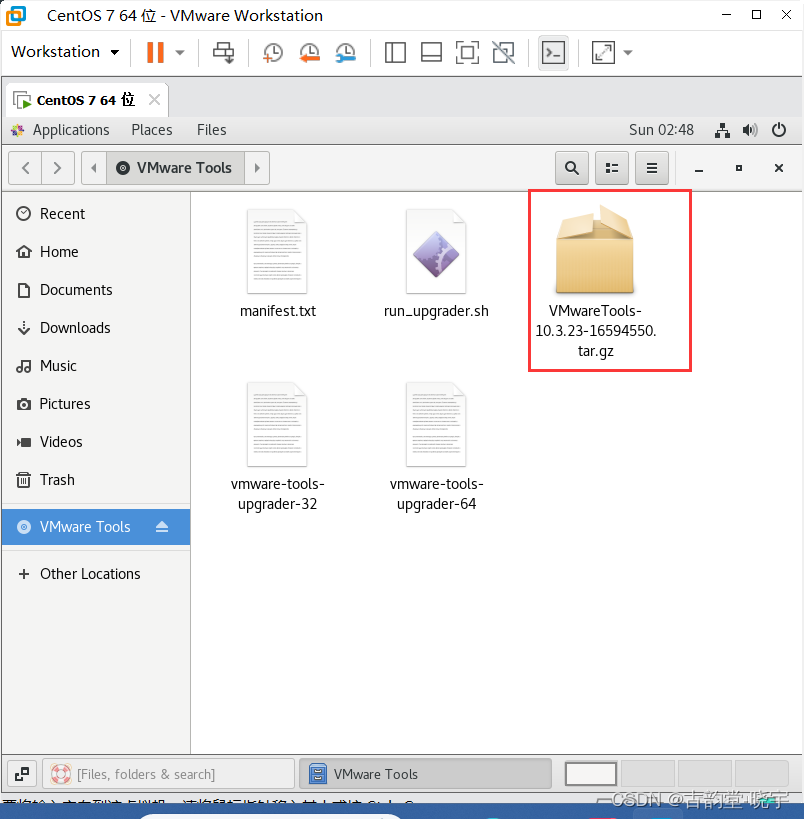
Task: Select the VMwareTools-10.3.23-16594550.tar.gz archive
Action: click(x=596, y=281)
